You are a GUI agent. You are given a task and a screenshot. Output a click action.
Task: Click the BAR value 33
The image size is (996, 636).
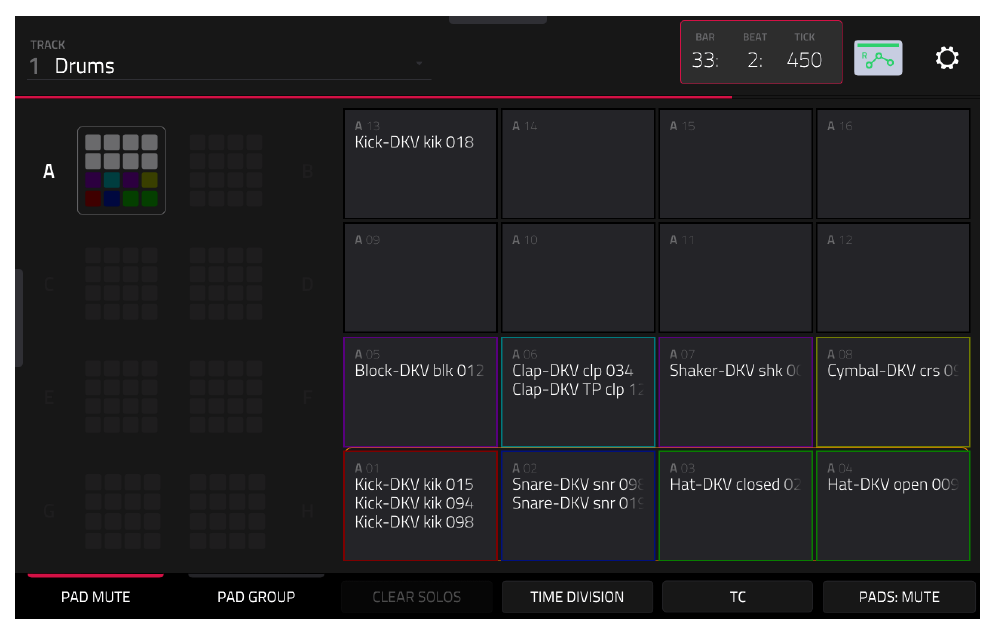tap(704, 60)
